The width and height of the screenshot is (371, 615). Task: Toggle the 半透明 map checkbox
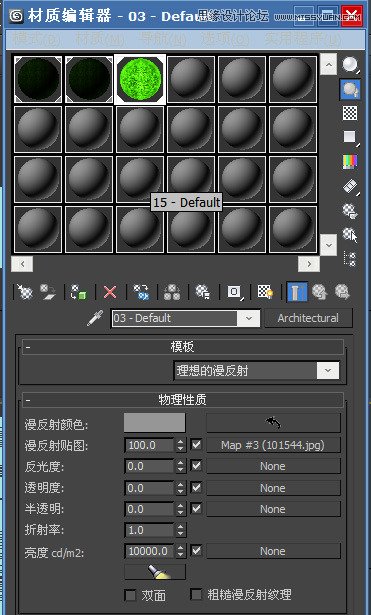(196, 509)
